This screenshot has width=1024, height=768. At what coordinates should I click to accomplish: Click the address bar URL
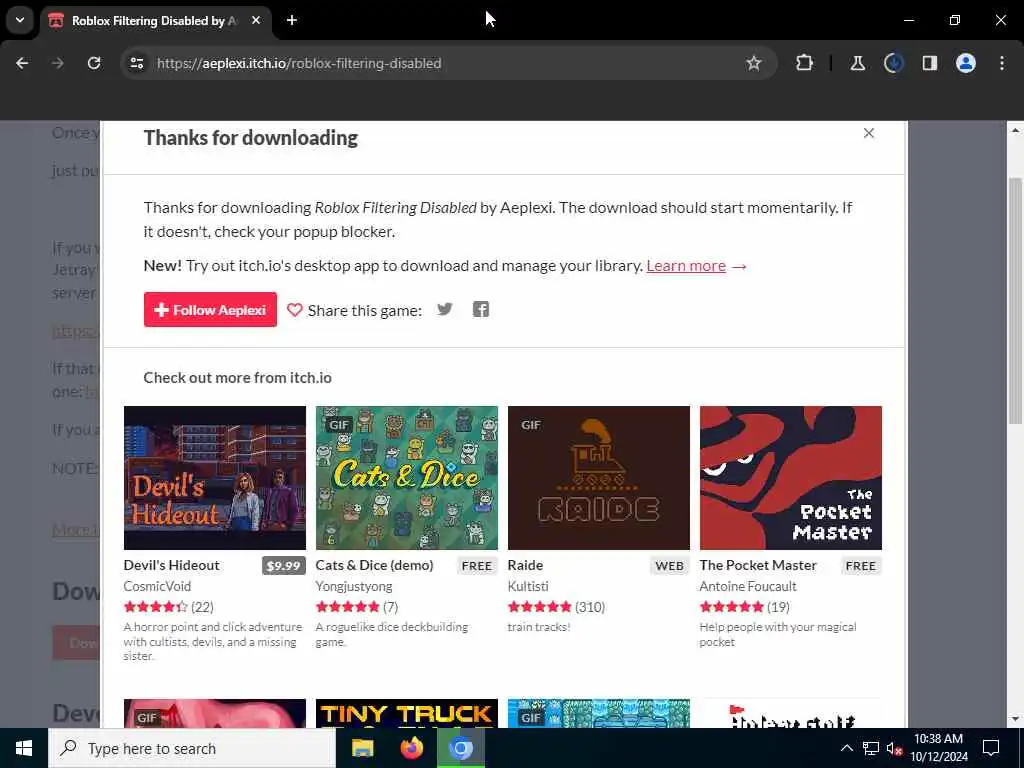tap(299, 63)
